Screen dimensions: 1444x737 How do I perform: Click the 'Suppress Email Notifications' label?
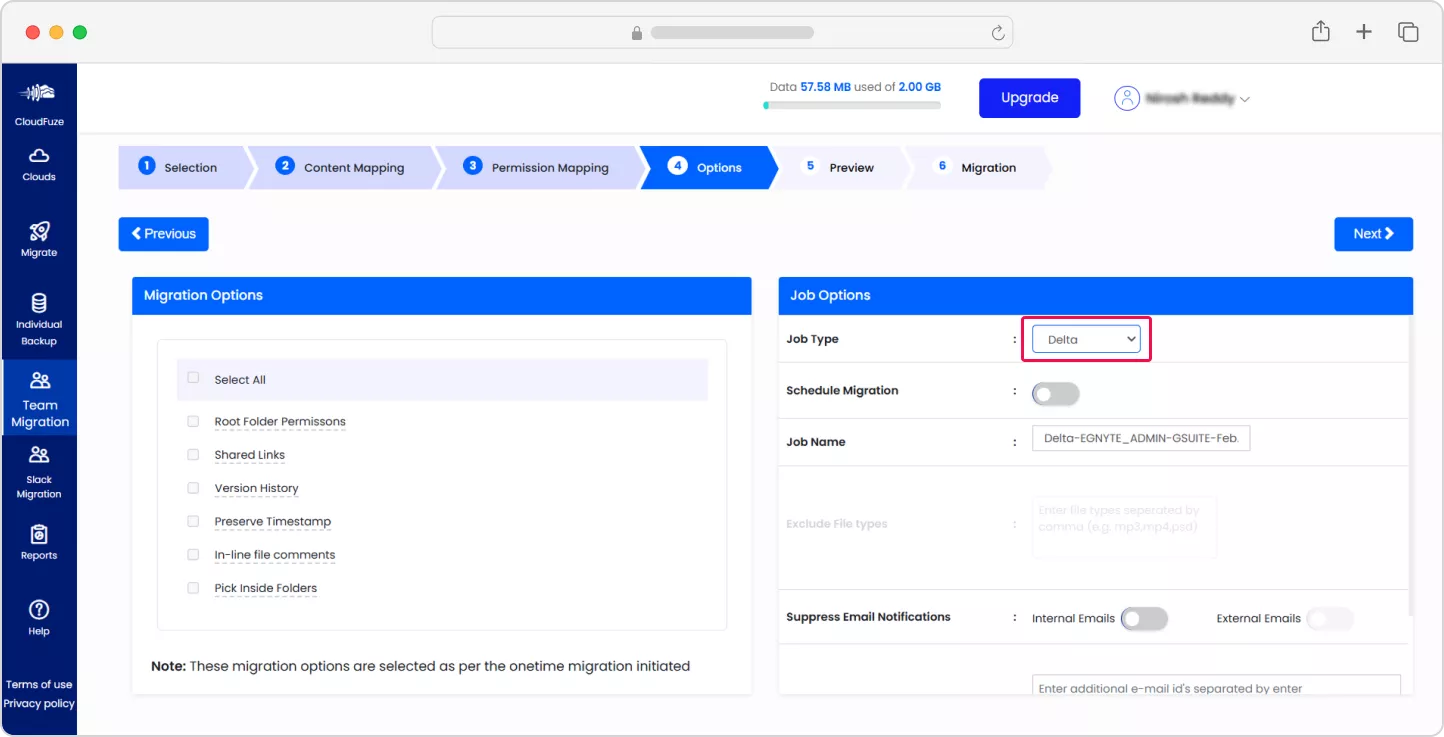(x=868, y=616)
